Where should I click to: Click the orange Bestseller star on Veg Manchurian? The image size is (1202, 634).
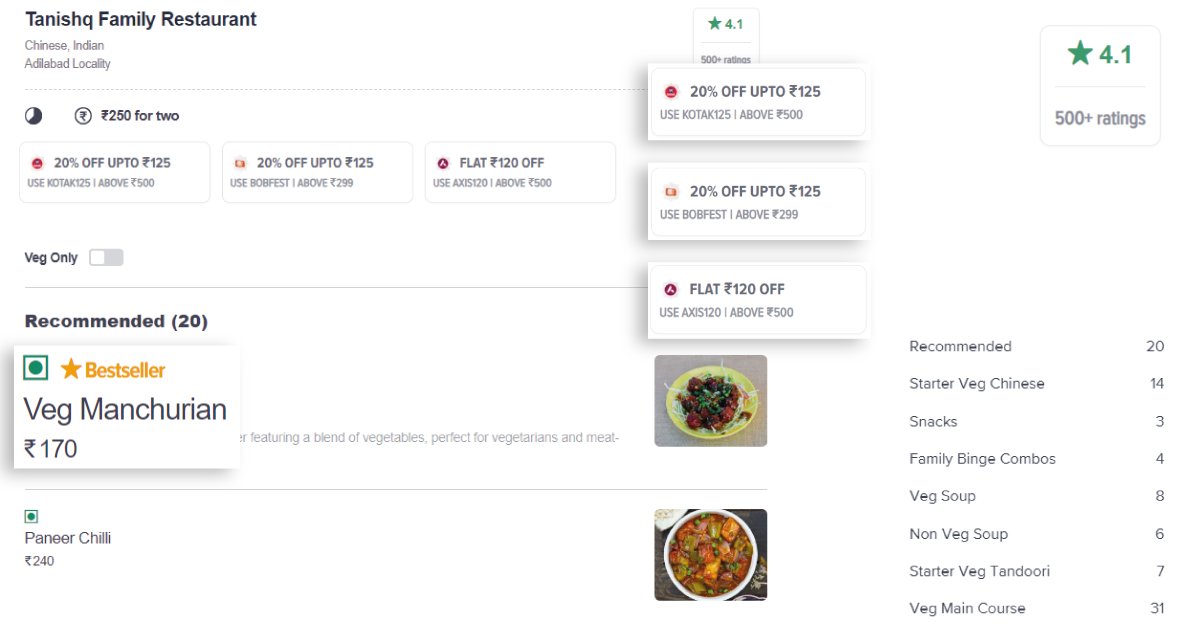(69, 369)
